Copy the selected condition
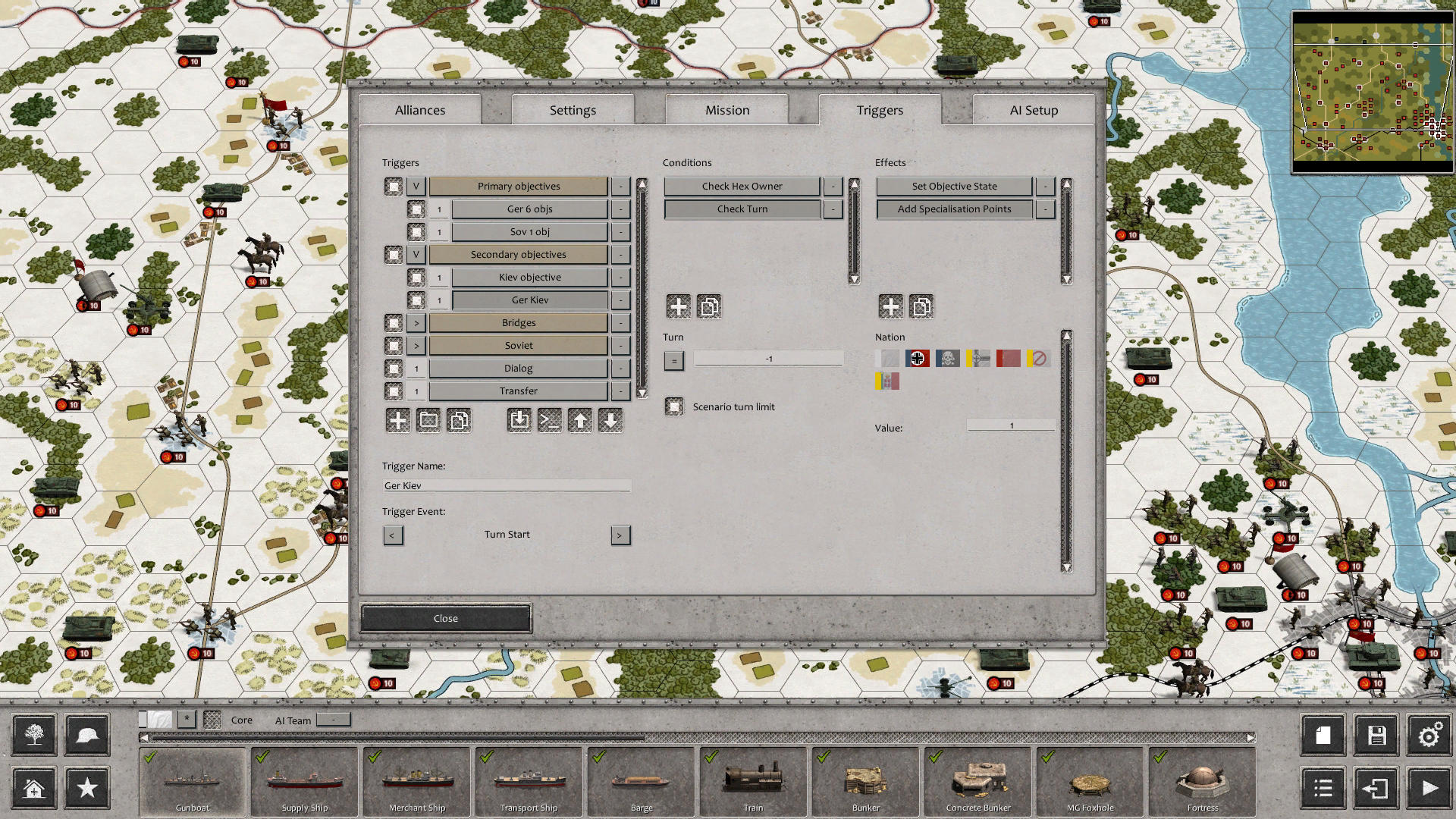1456x819 pixels. point(709,306)
